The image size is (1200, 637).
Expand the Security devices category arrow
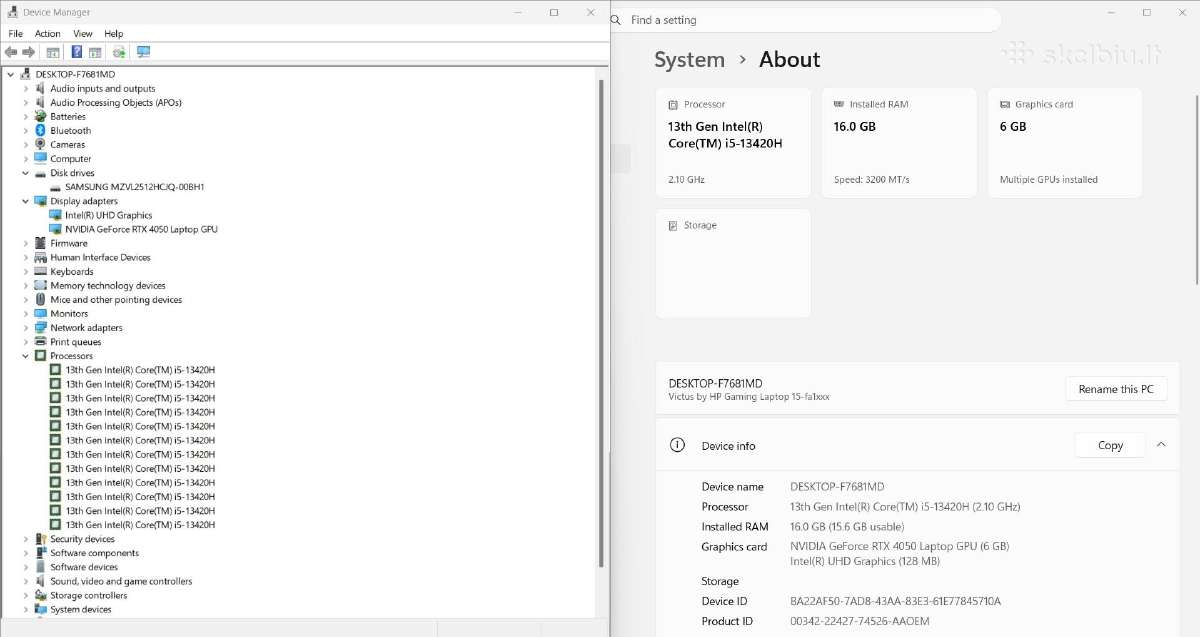pyautogui.click(x=26, y=538)
